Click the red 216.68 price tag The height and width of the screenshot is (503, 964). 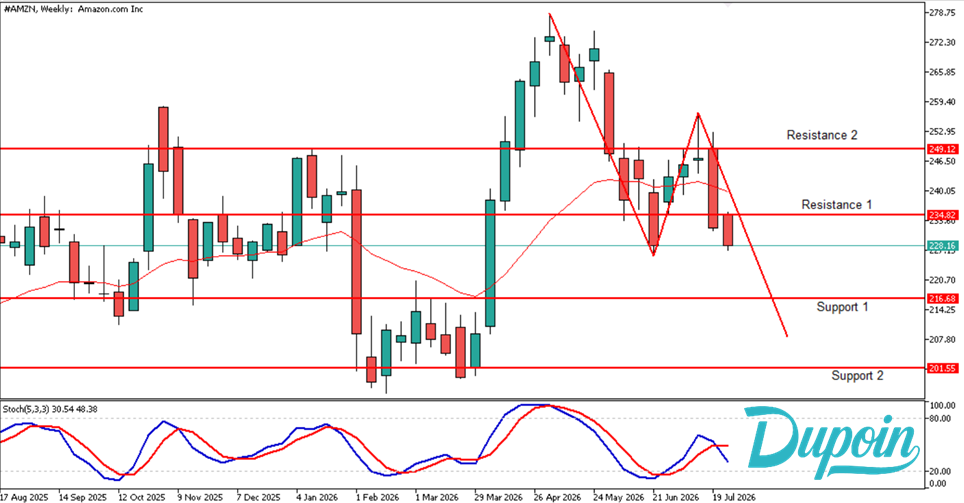942,298
